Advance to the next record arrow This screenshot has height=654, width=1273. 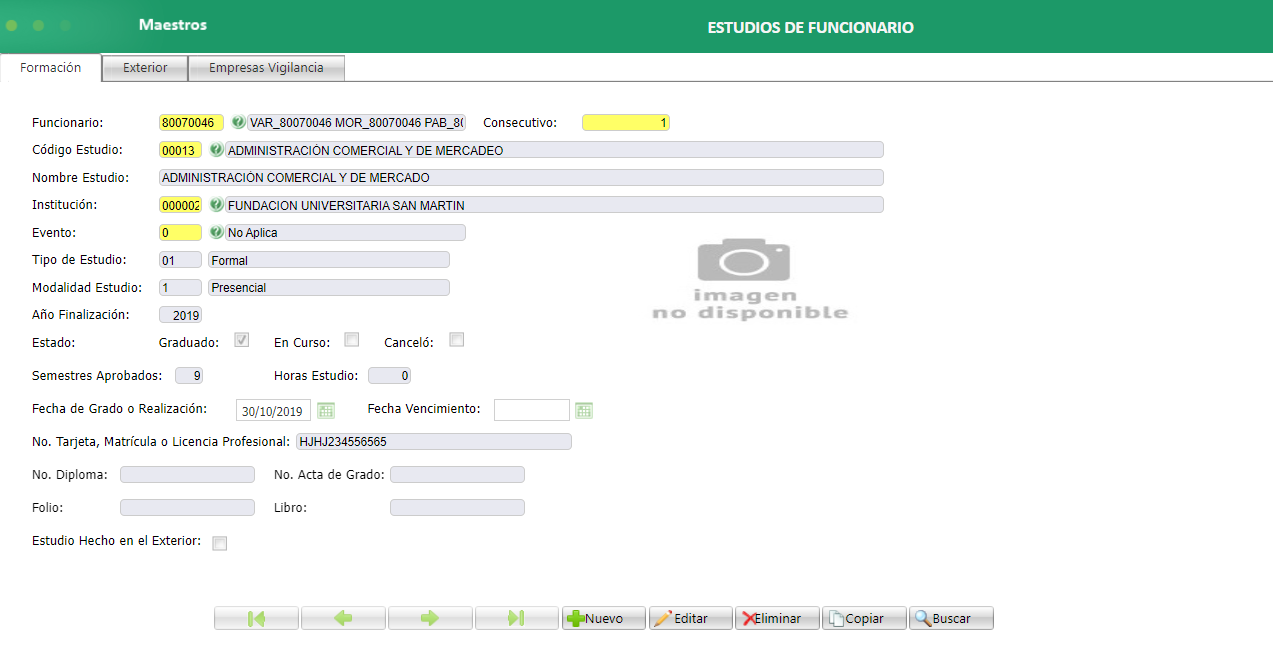pyautogui.click(x=430, y=617)
